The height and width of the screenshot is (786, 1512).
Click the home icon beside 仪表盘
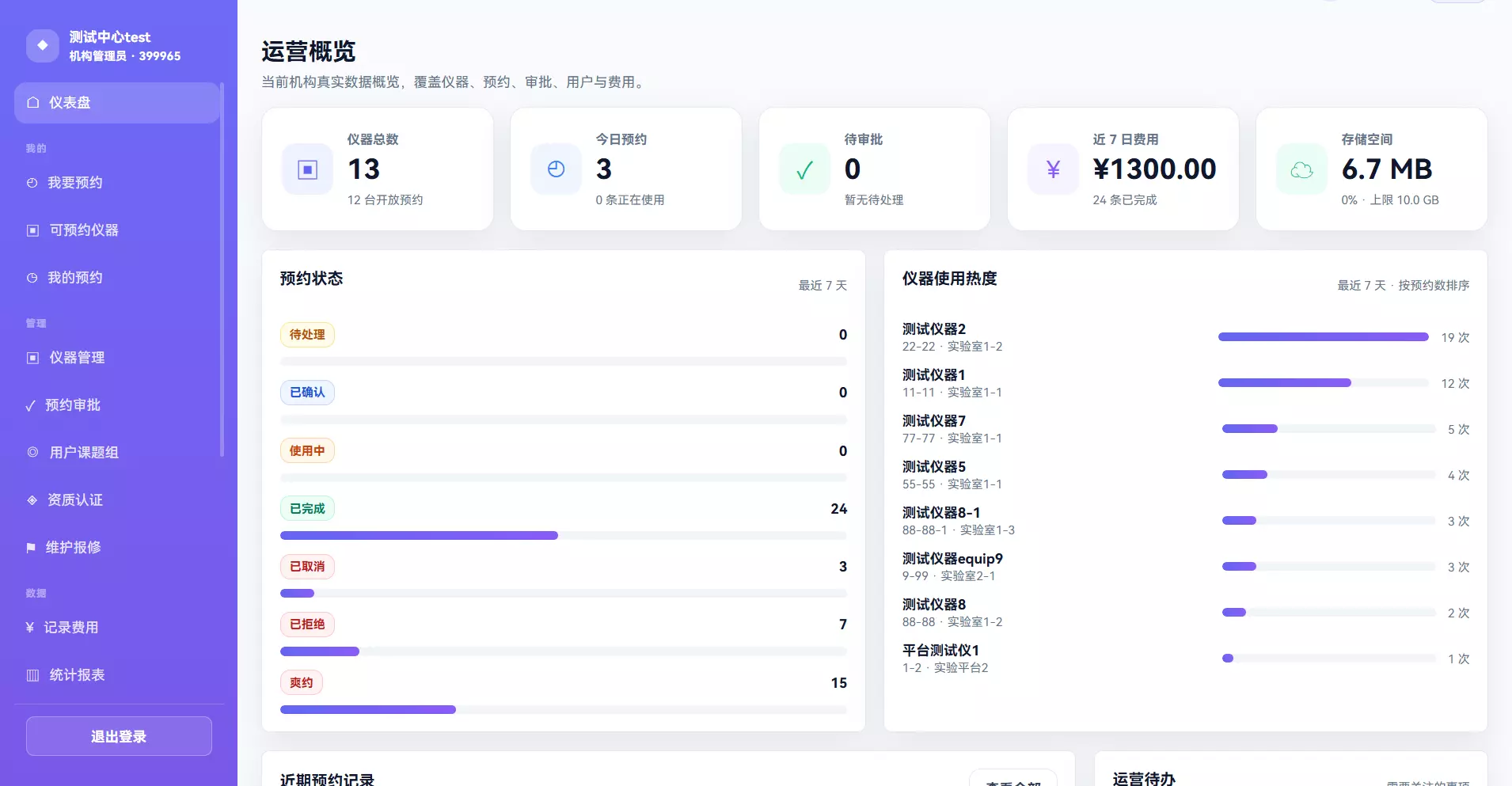click(33, 103)
